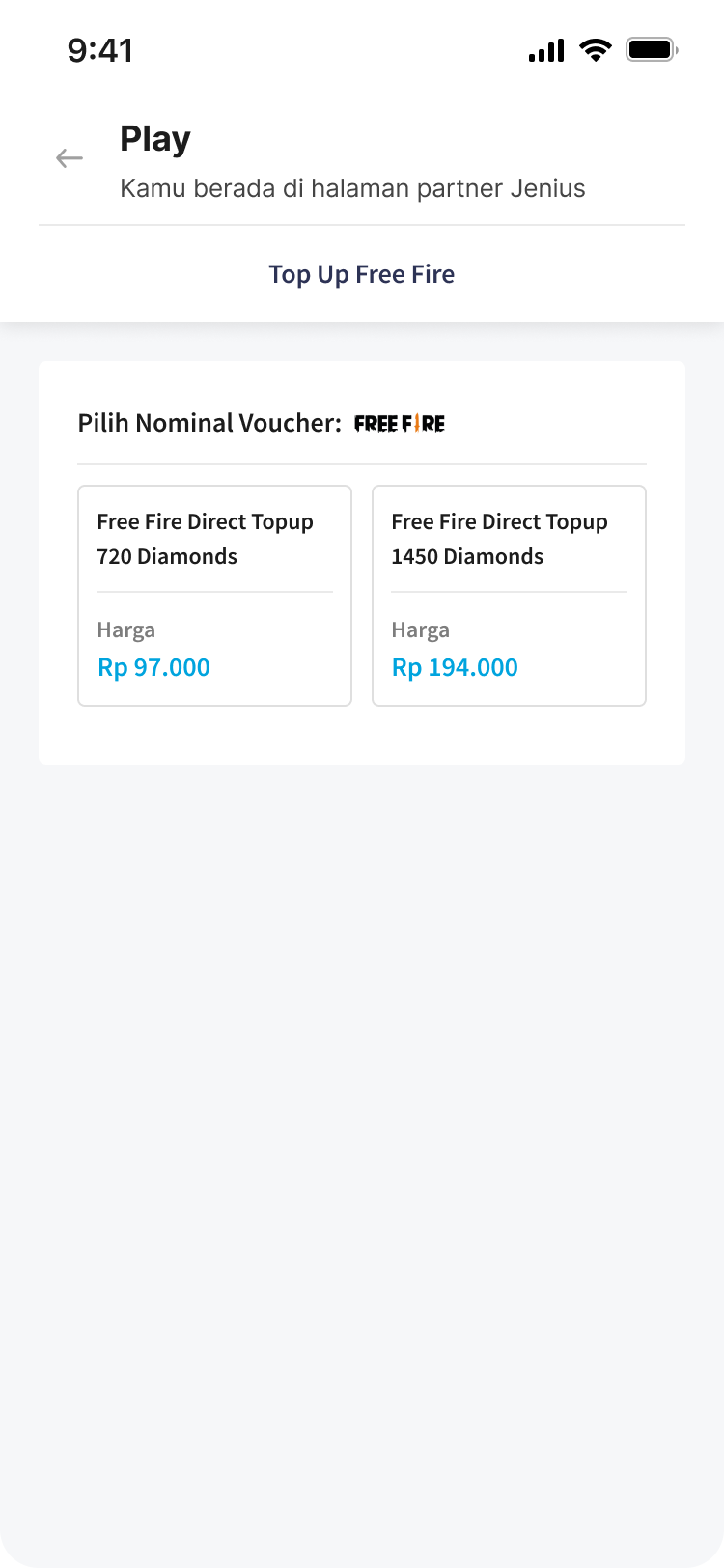The width and height of the screenshot is (724, 1568).
Task: Tap the Rp 97.000 price
Action: 154,667
